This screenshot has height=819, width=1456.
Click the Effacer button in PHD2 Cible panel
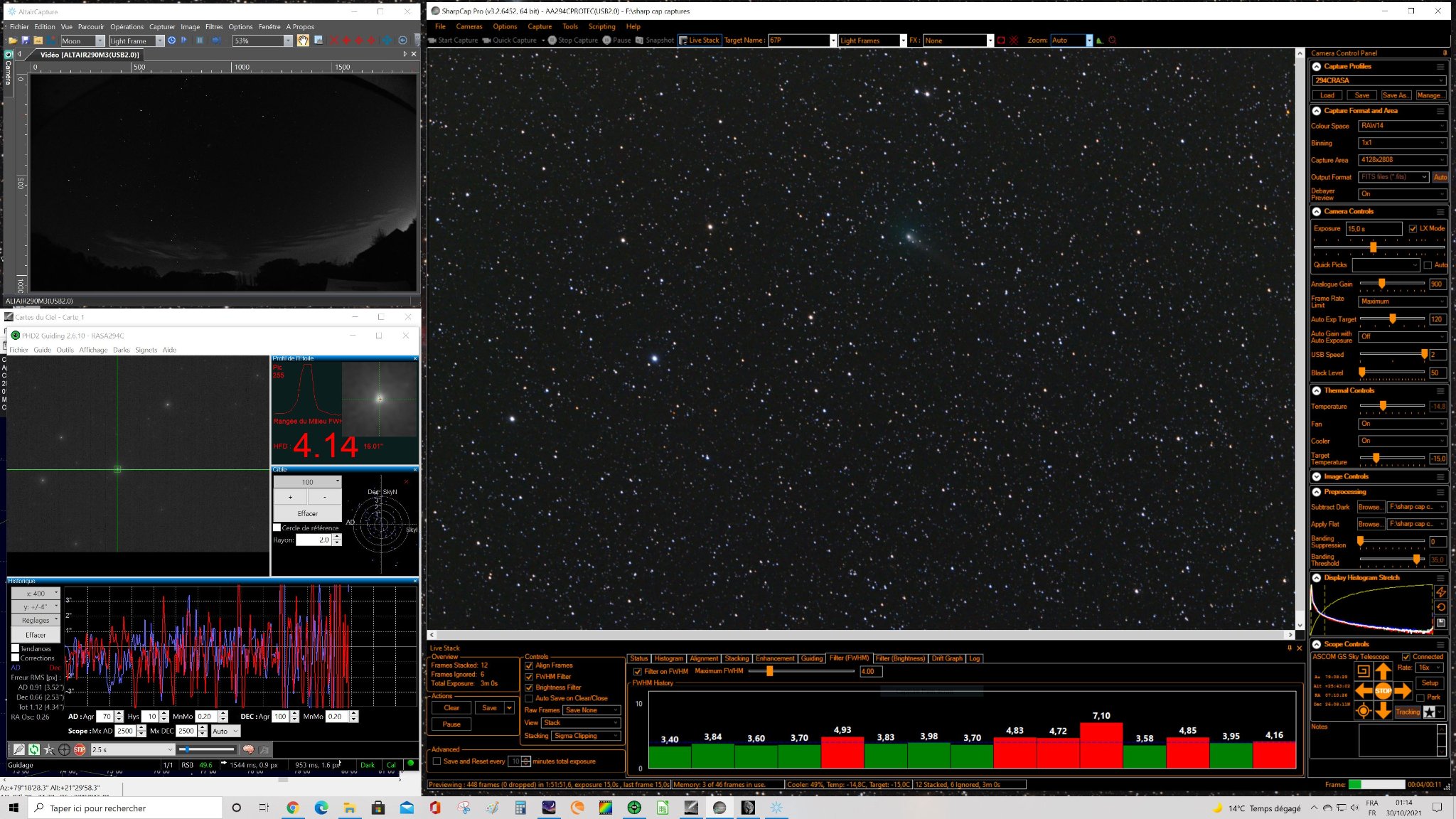(x=307, y=513)
